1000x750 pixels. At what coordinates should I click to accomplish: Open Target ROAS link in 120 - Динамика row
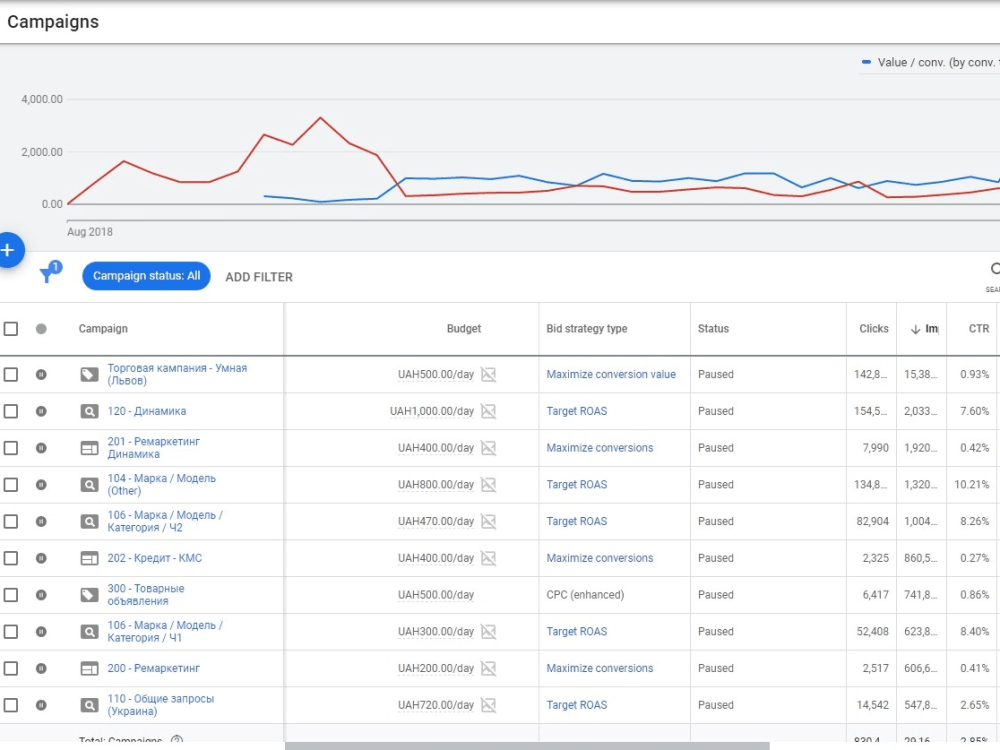[577, 411]
